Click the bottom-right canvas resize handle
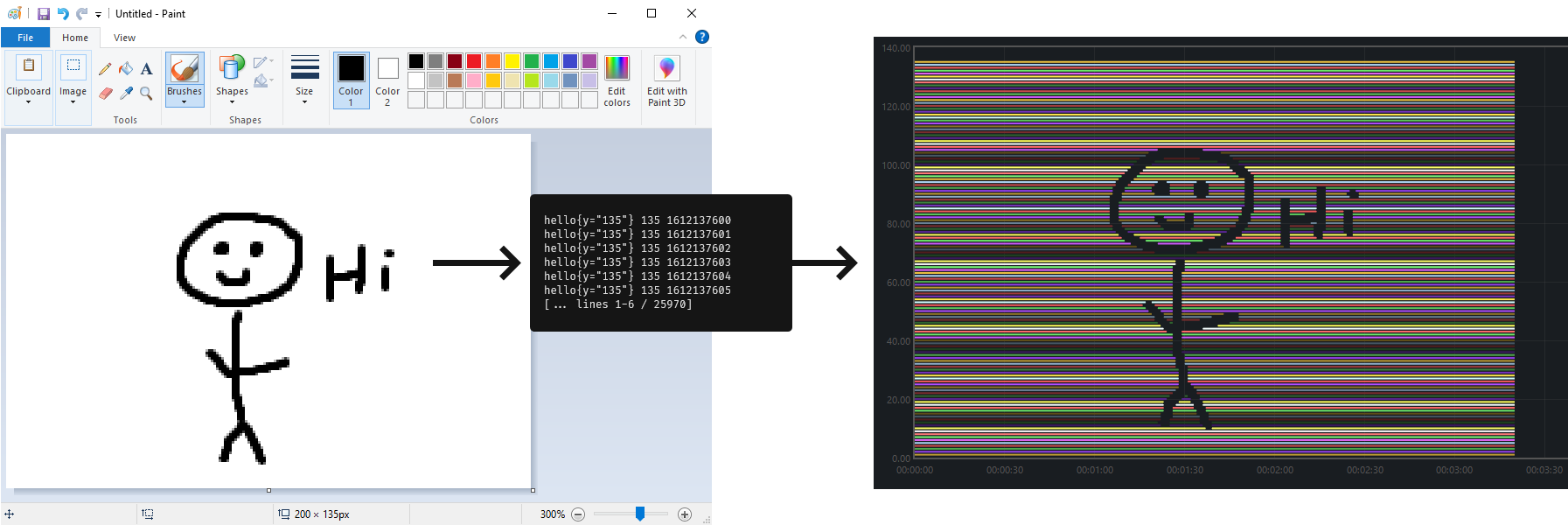1568x525 pixels. click(533, 490)
